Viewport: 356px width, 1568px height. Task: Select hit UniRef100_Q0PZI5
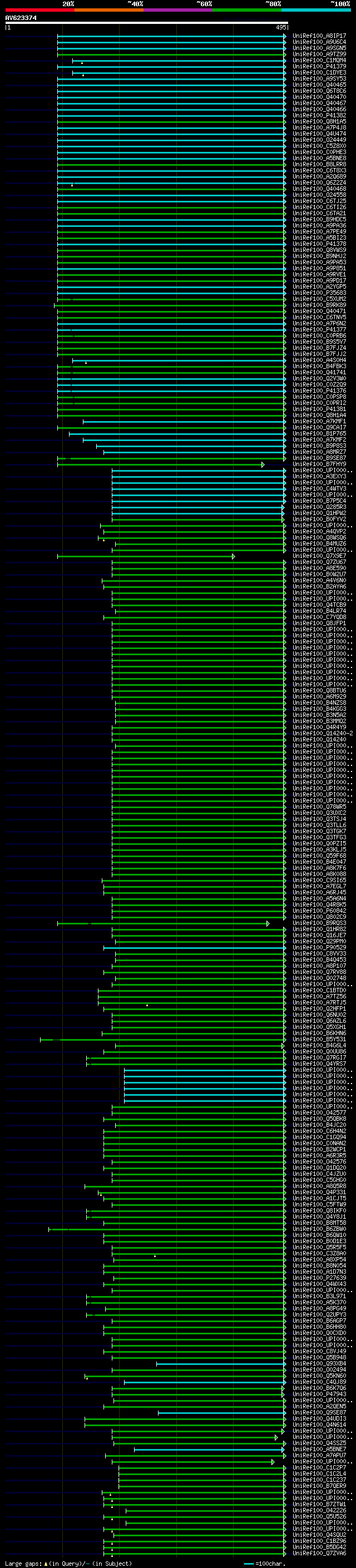pyautogui.click(x=319, y=843)
